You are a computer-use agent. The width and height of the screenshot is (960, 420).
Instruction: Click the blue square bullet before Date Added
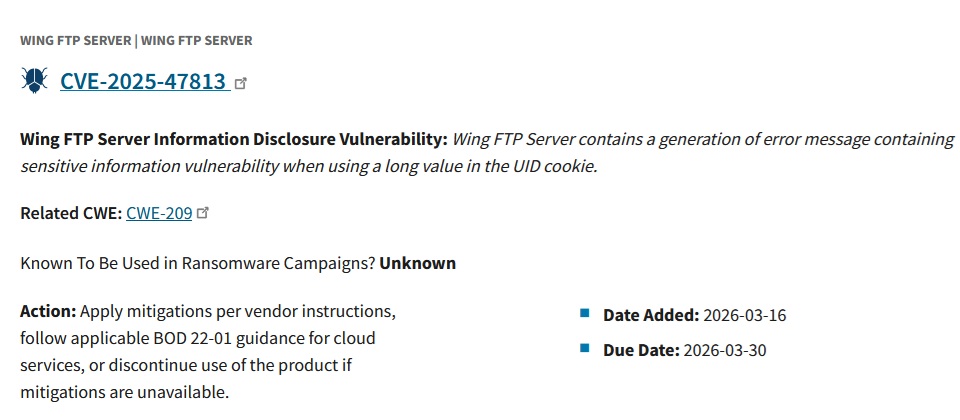click(585, 314)
